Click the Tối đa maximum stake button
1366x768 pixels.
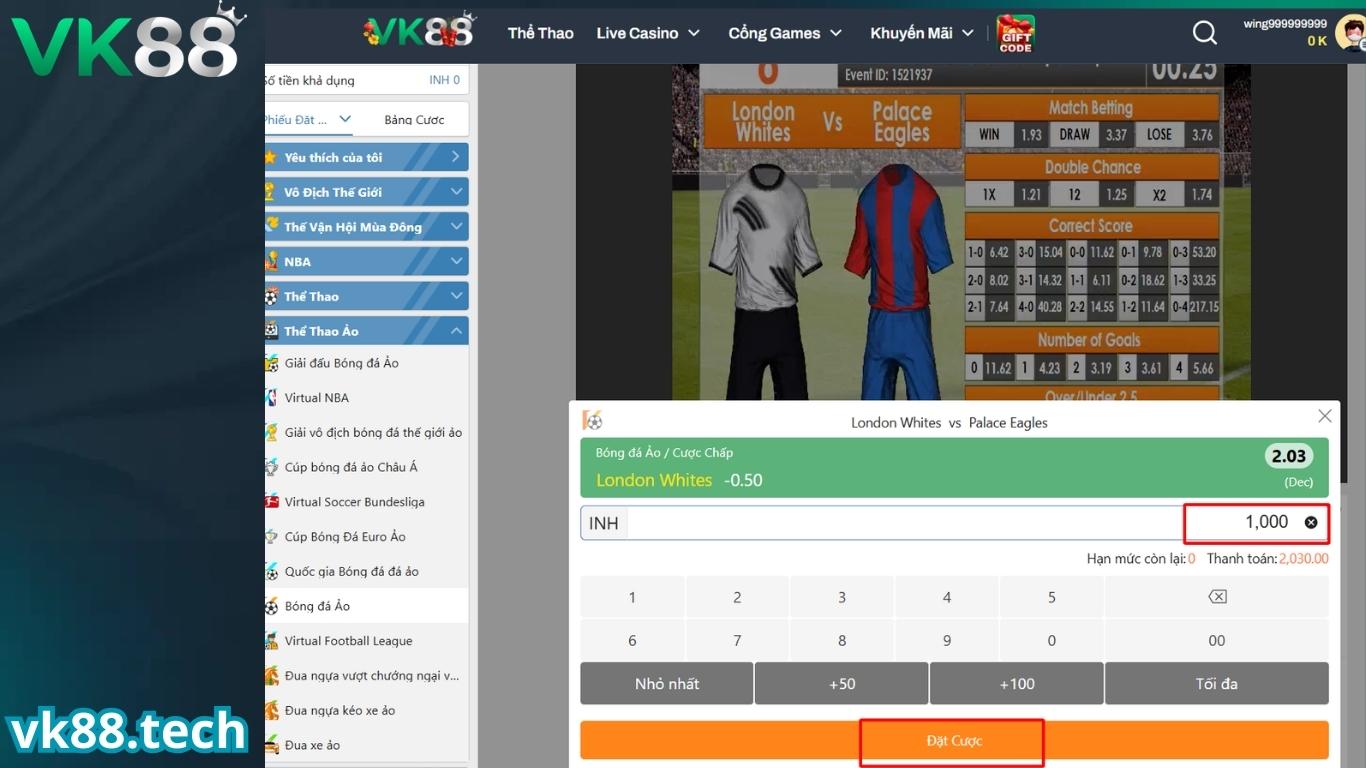1216,684
